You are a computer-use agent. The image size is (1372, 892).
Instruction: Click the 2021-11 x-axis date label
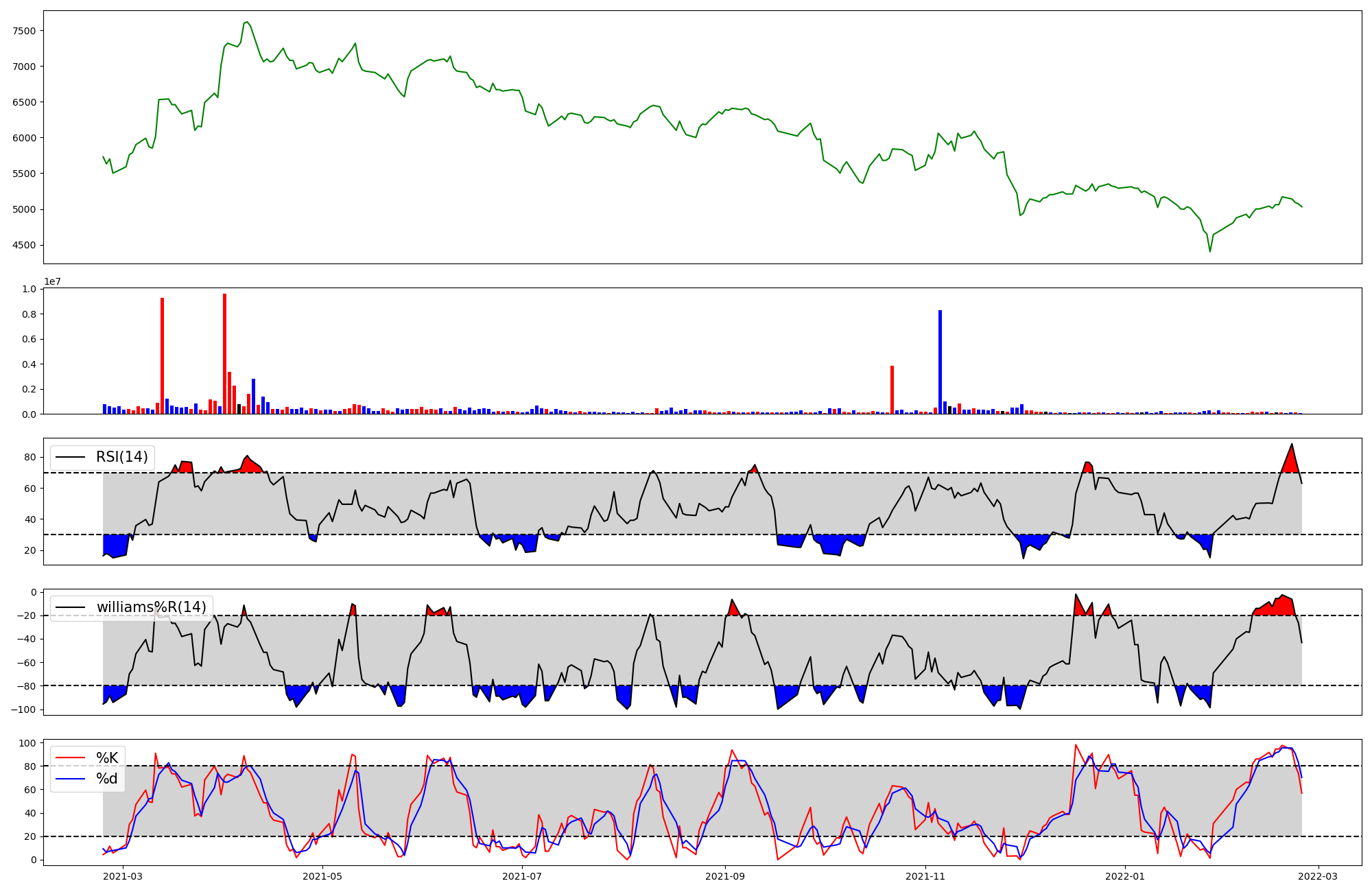pos(926,876)
